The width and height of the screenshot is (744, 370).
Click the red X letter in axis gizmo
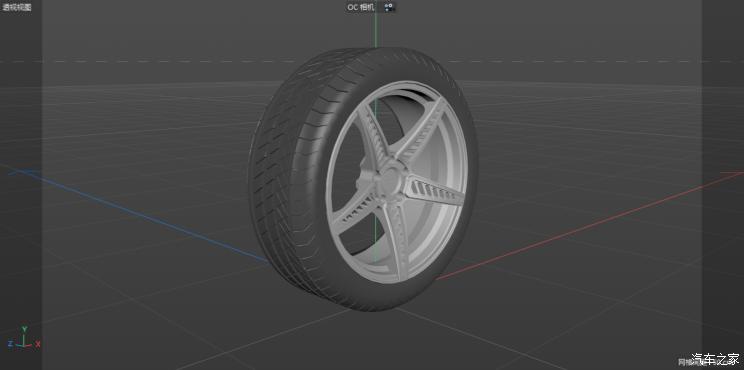point(38,343)
